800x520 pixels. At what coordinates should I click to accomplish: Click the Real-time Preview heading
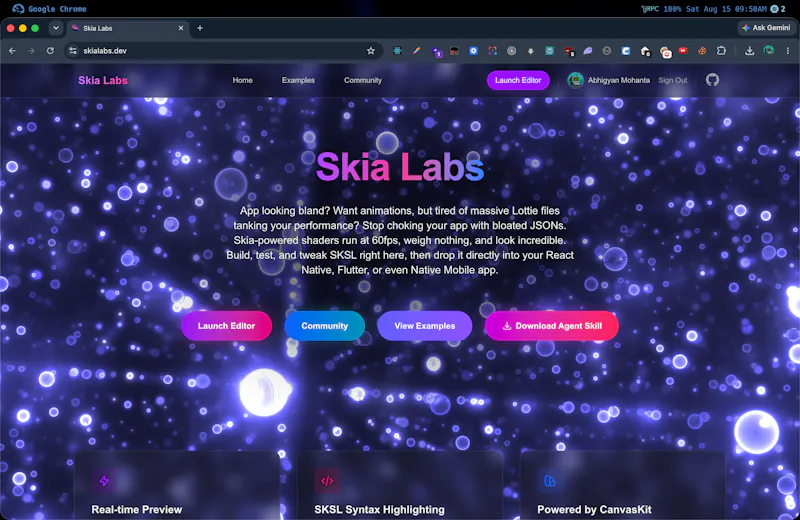137,509
